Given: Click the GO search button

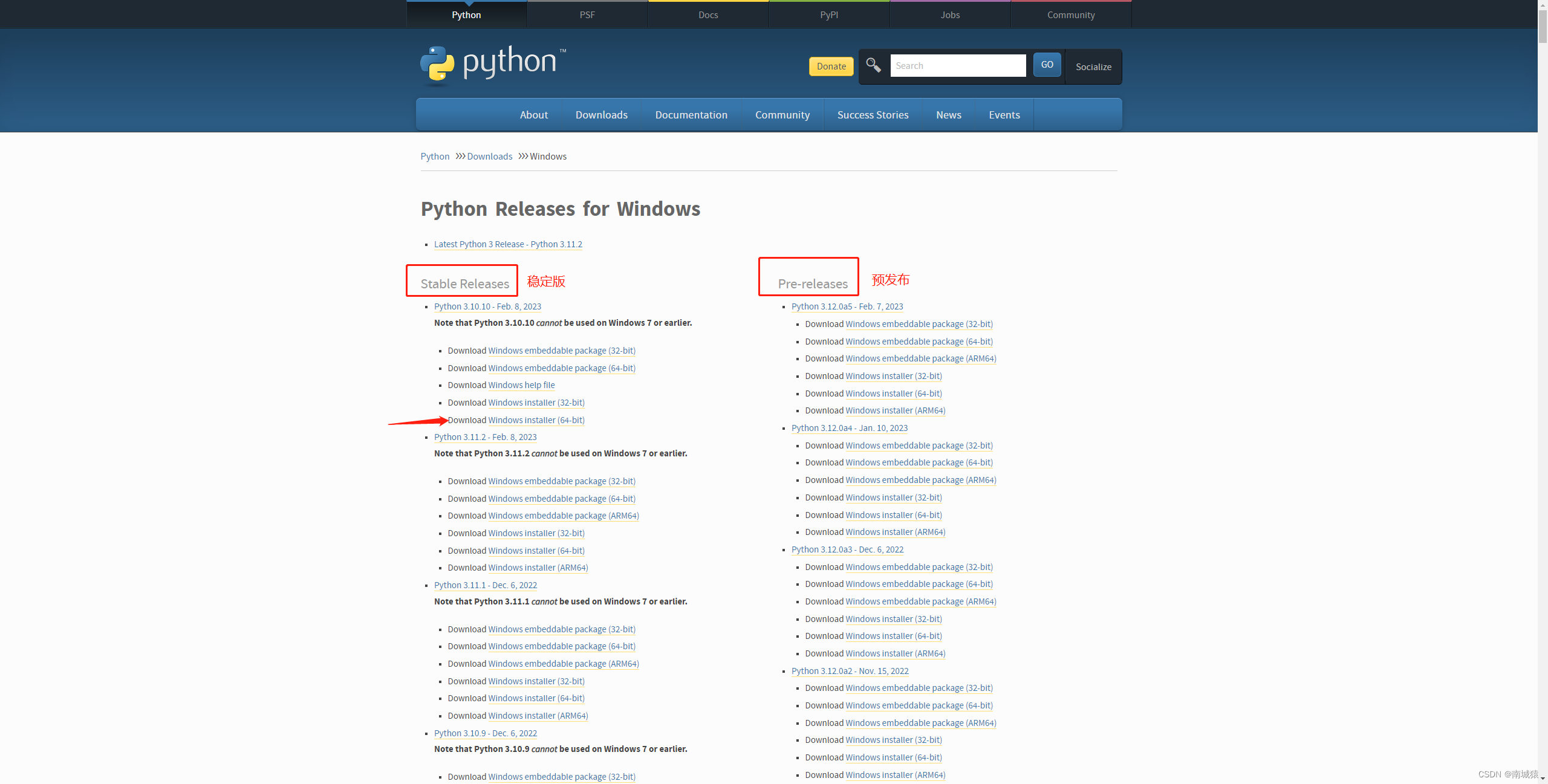Looking at the screenshot, I should (x=1047, y=65).
